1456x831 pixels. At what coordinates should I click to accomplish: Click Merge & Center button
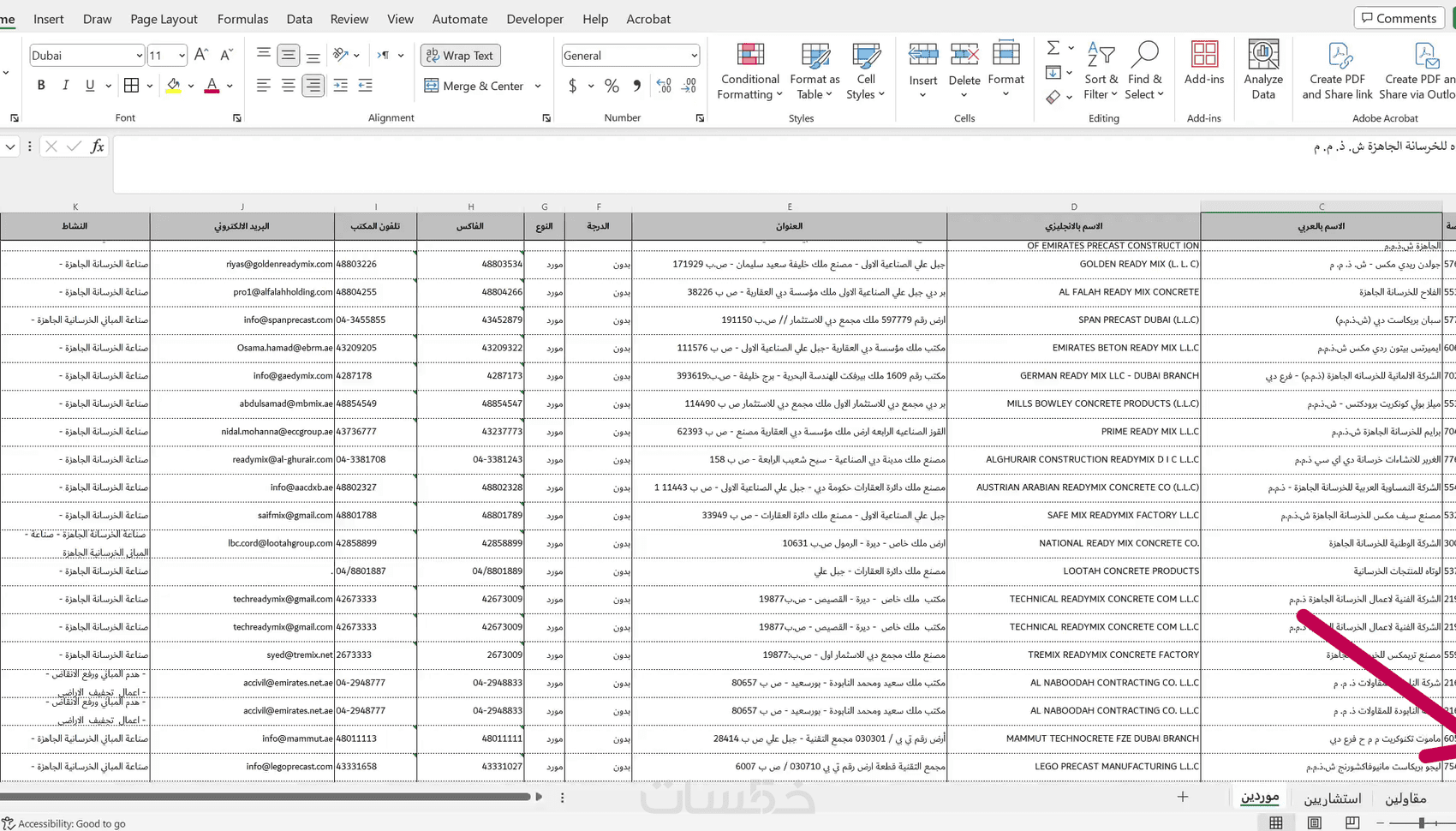tap(474, 86)
